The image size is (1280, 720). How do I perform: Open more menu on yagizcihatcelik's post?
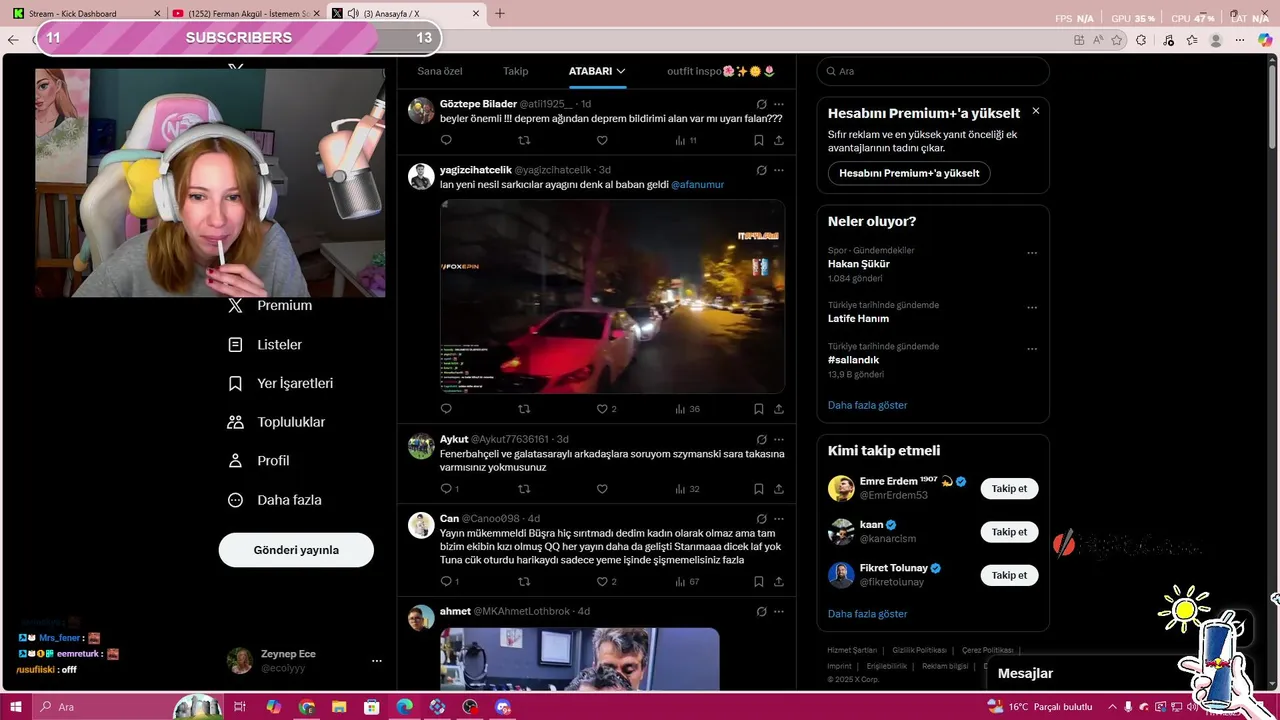(x=779, y=170)
